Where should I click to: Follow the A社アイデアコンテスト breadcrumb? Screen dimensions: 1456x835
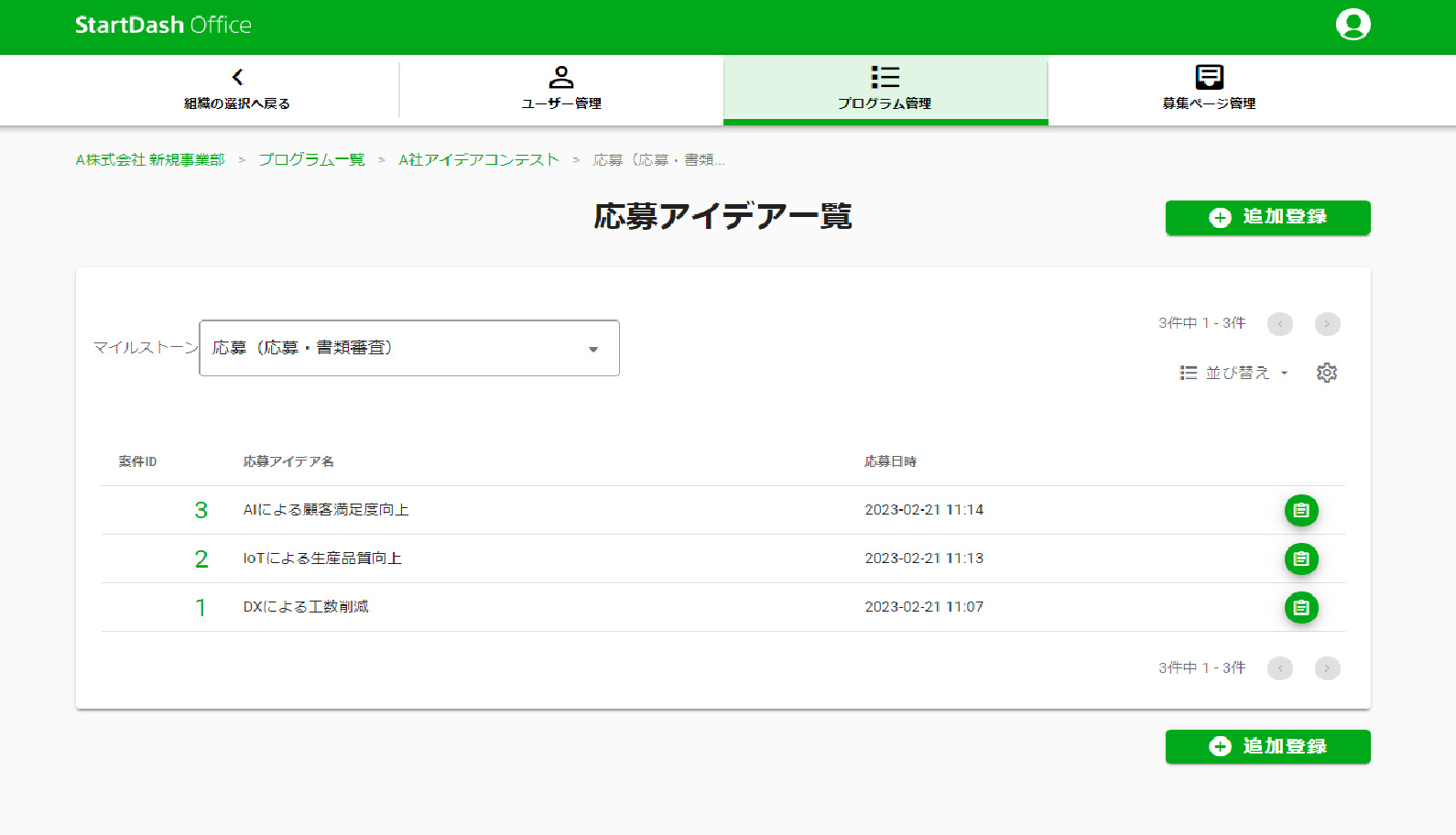point(479,160)
